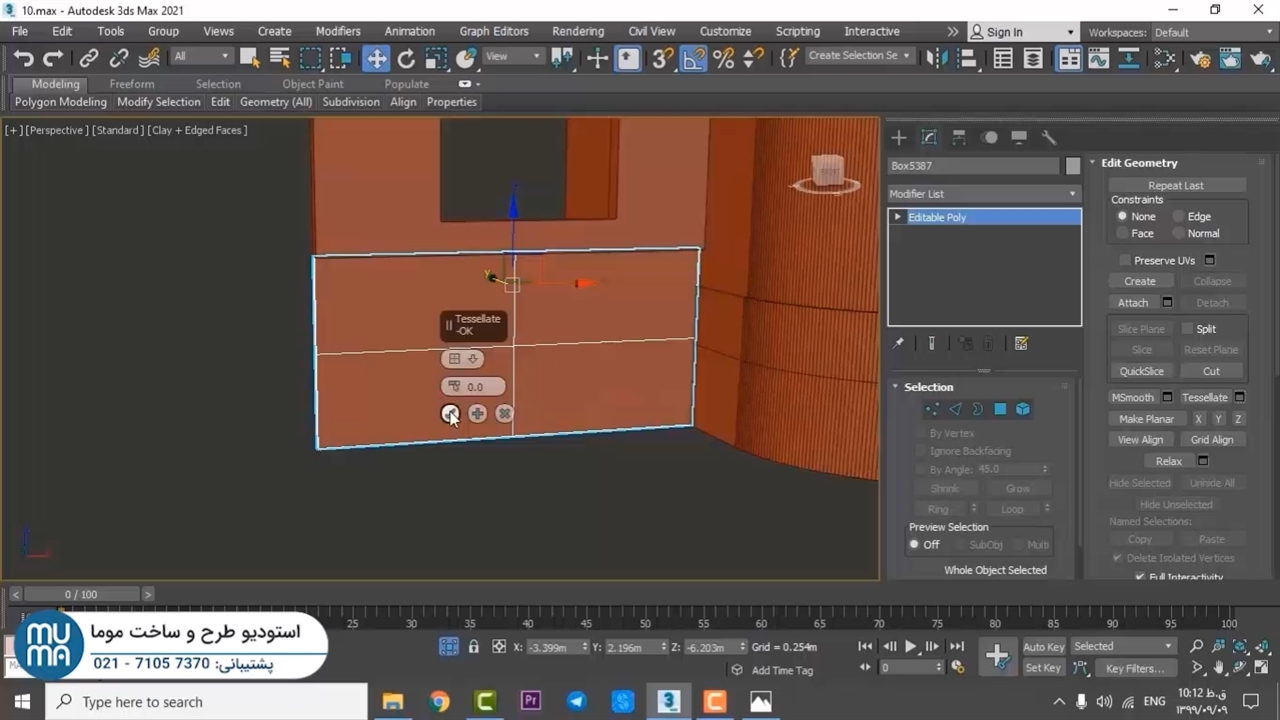Open the Utilities wrench panel
The width and height of the screenshot is (1280, 720).
click(1049, 138)
